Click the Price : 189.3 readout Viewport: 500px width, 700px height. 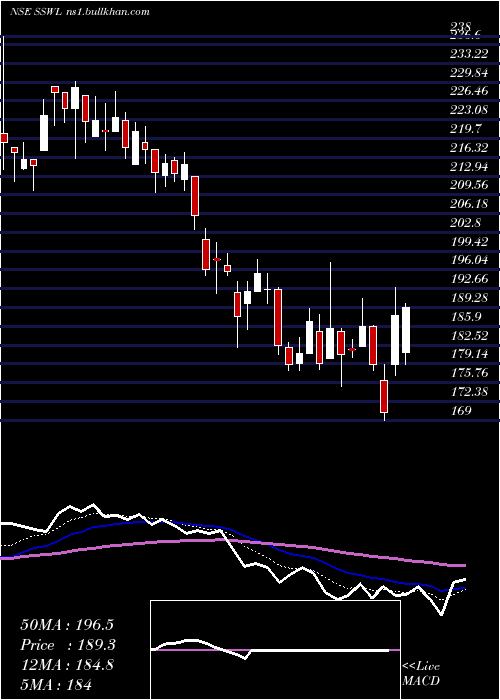point(69,645)
